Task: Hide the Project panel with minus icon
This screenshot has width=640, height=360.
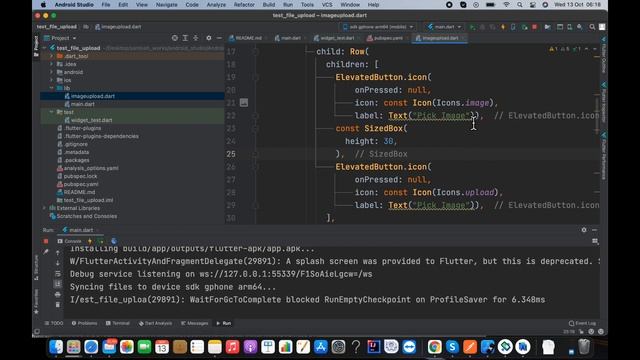Action: point(219,38)
